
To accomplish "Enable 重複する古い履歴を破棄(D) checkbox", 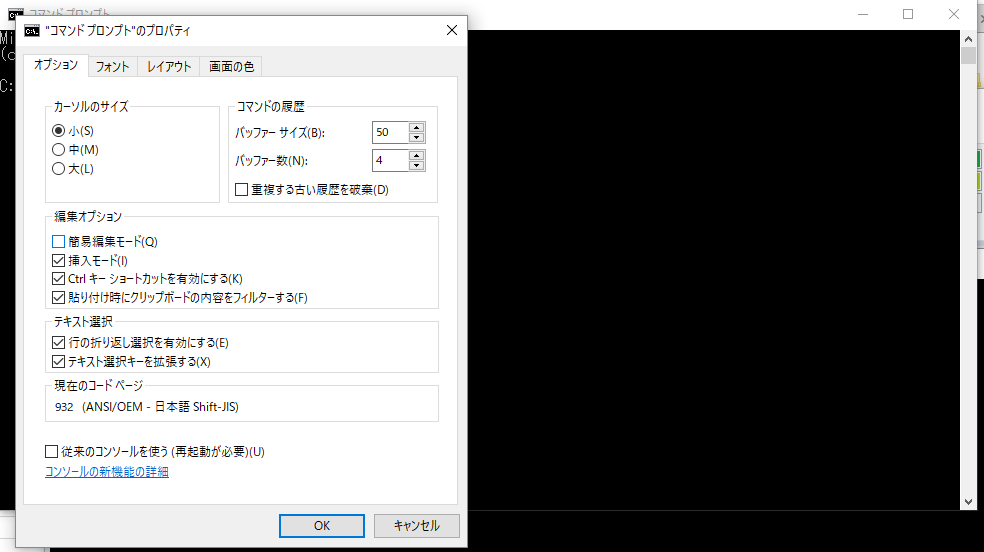I will pyautogui.click(x=242, y=189).
